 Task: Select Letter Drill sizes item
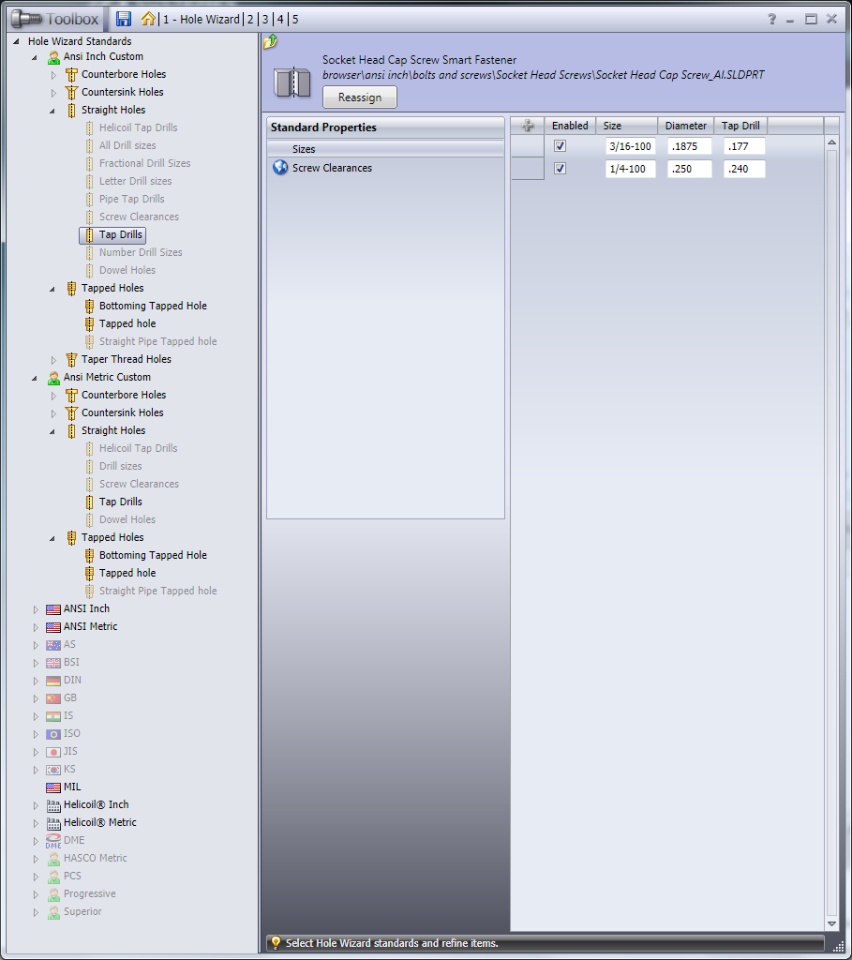tap(135, 181)
